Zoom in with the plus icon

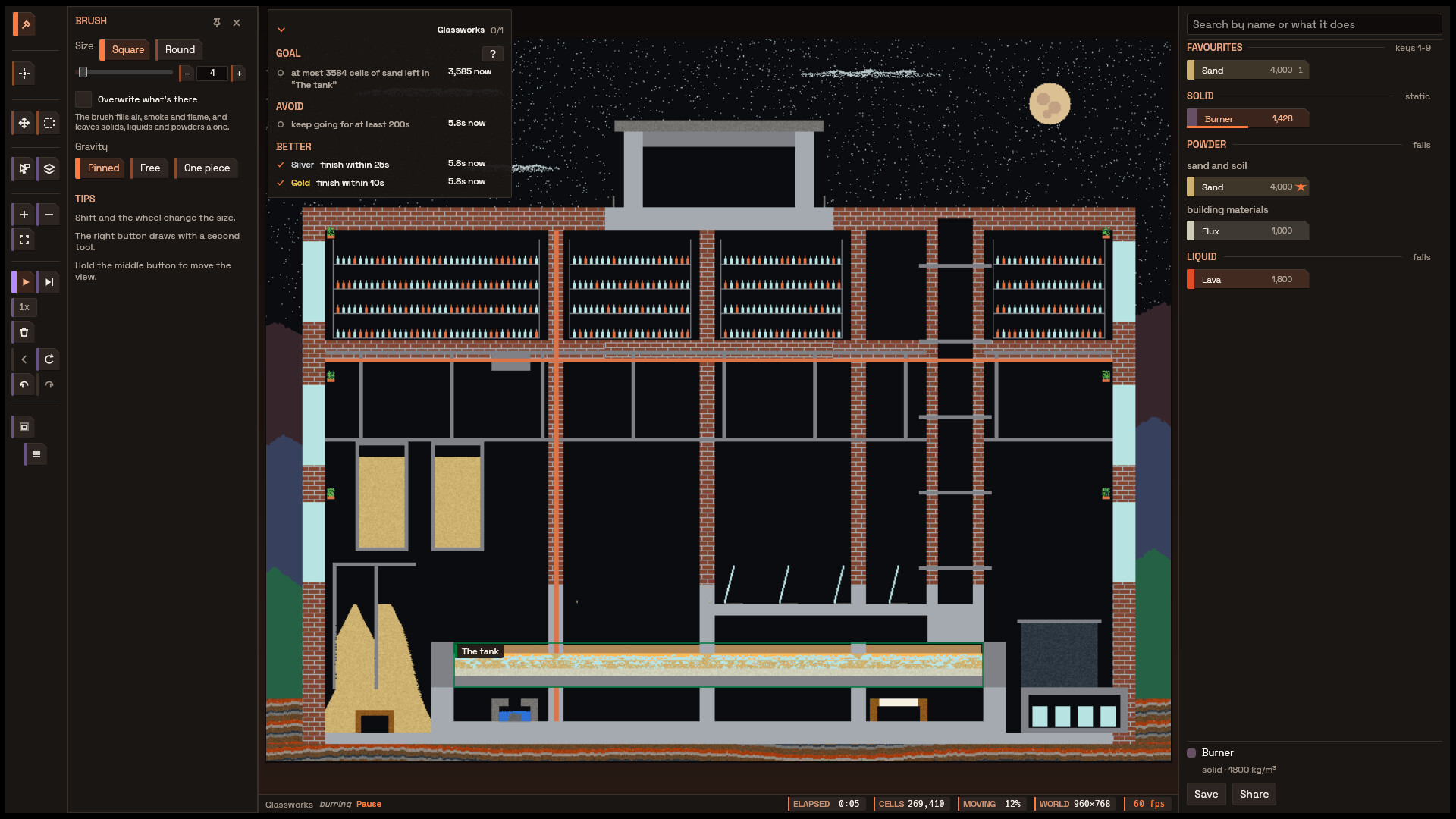[24, 215]
